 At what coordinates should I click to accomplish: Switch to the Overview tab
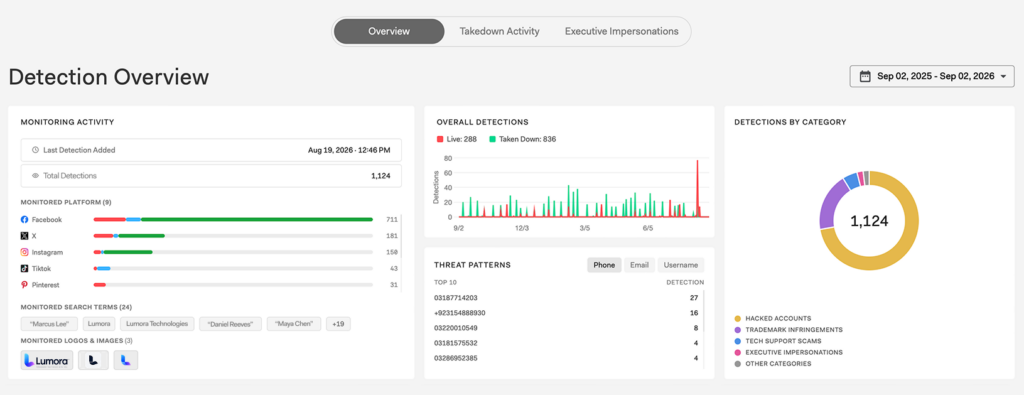click(389, 31)
